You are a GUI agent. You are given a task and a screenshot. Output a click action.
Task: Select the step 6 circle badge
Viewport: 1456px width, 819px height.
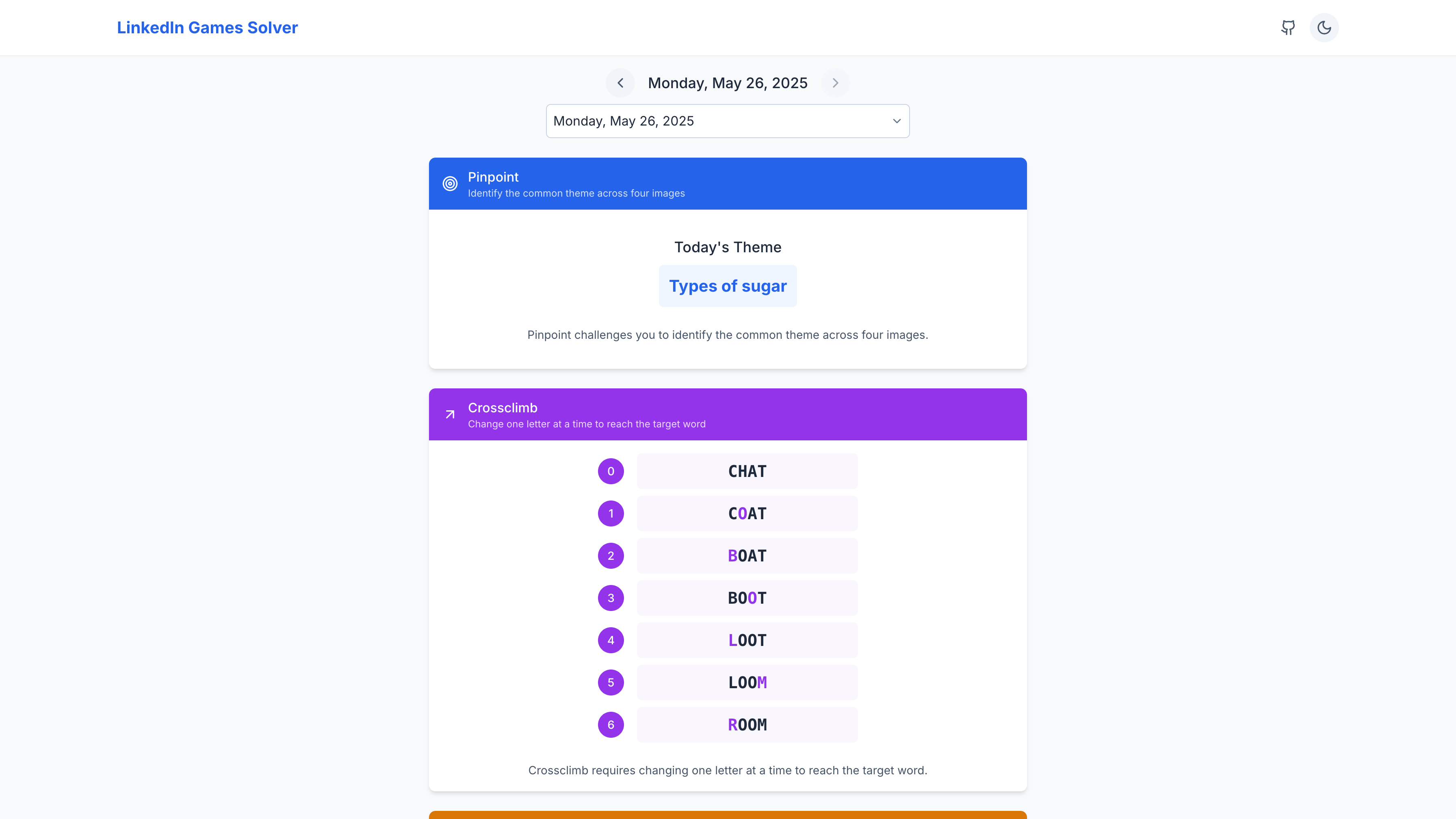pyautogui.click(x=611, y=725)
